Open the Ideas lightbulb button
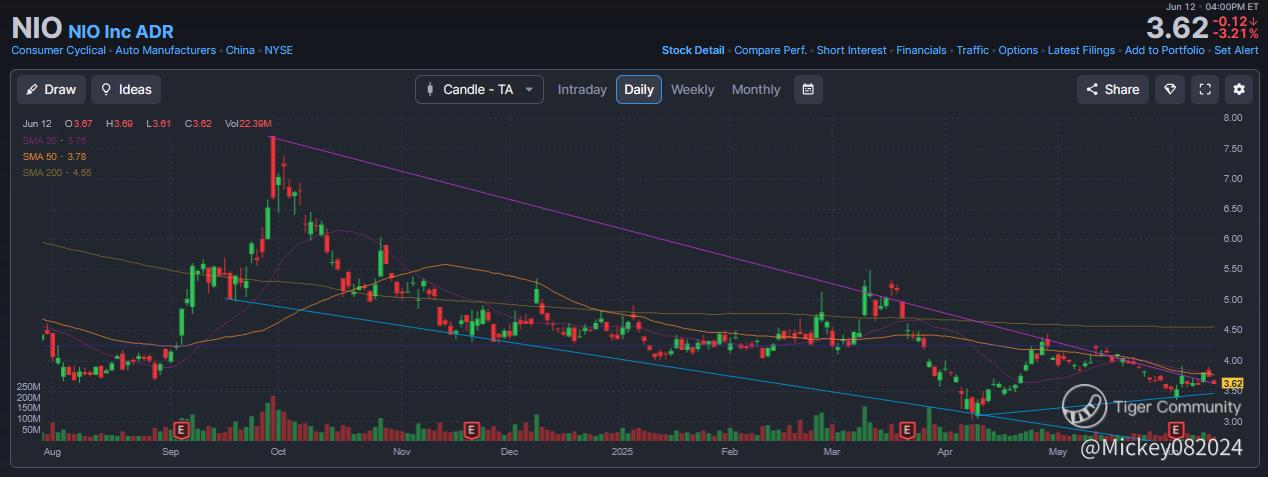1268x477 pixels. [x=126, y=89]
